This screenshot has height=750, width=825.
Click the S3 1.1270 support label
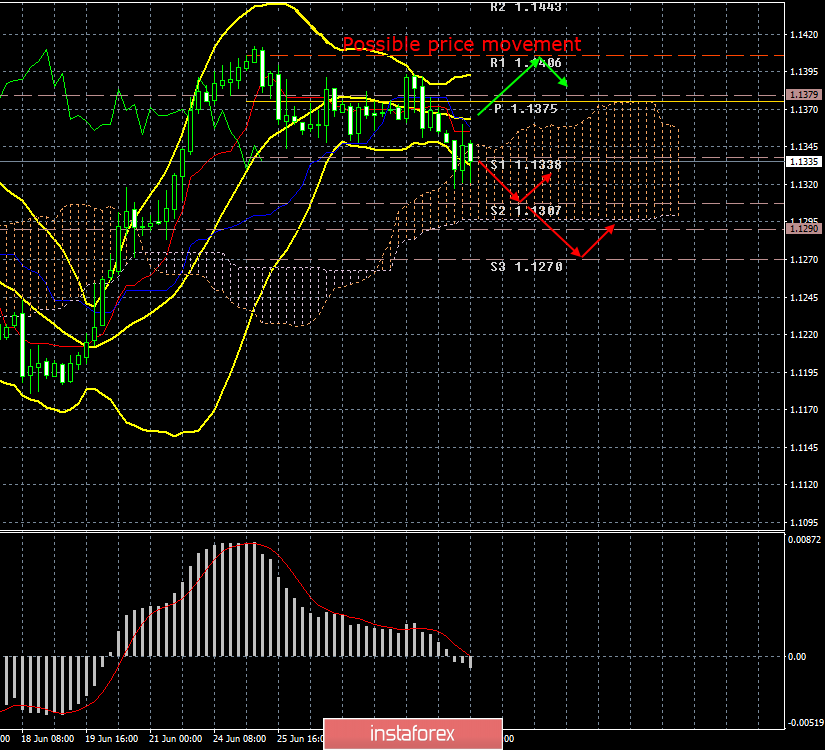click(x=527, y=267)
